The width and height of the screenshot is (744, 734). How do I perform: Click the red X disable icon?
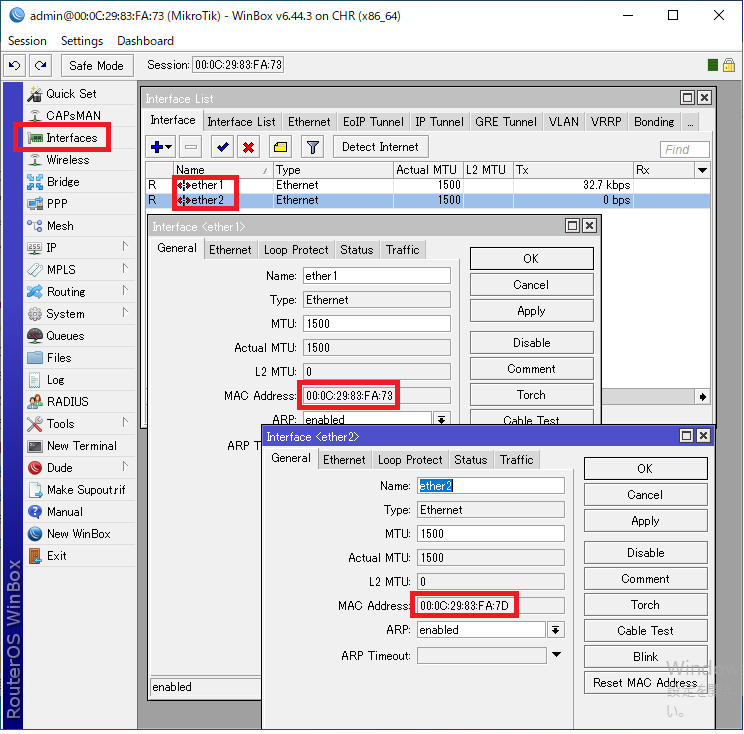[x=248, y=147]
